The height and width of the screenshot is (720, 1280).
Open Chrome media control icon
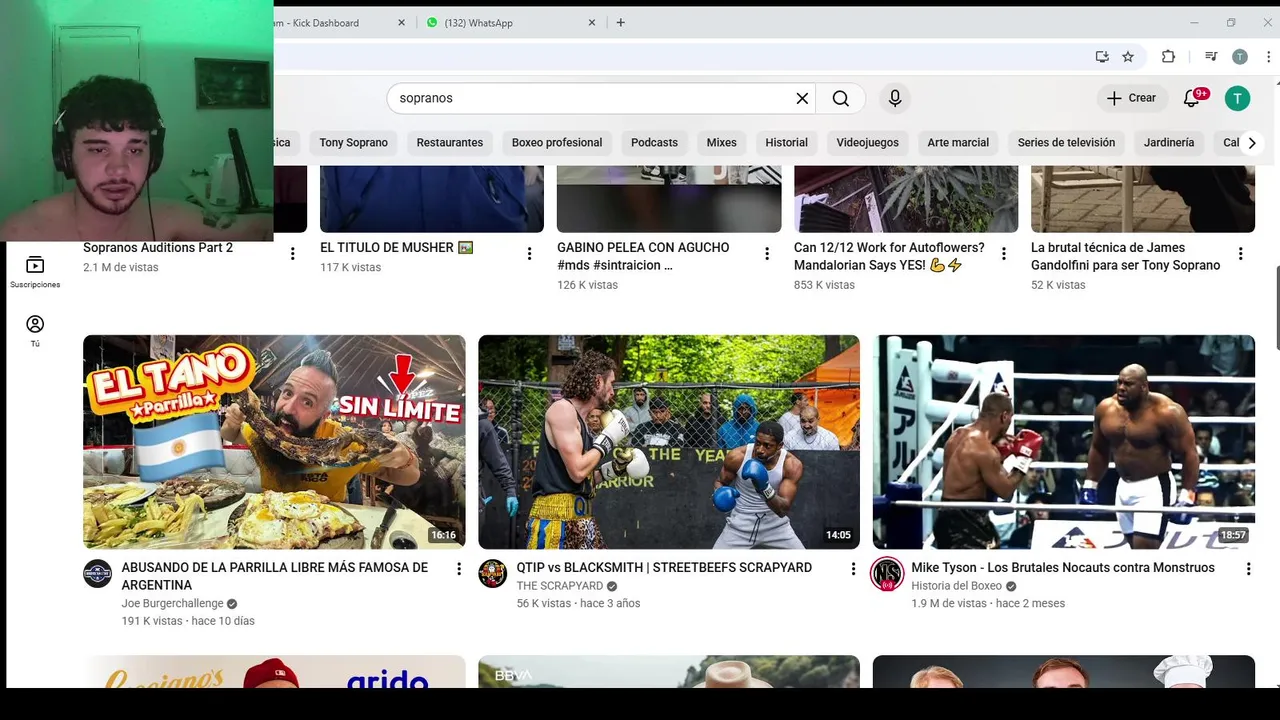(x=1211, y=57)
